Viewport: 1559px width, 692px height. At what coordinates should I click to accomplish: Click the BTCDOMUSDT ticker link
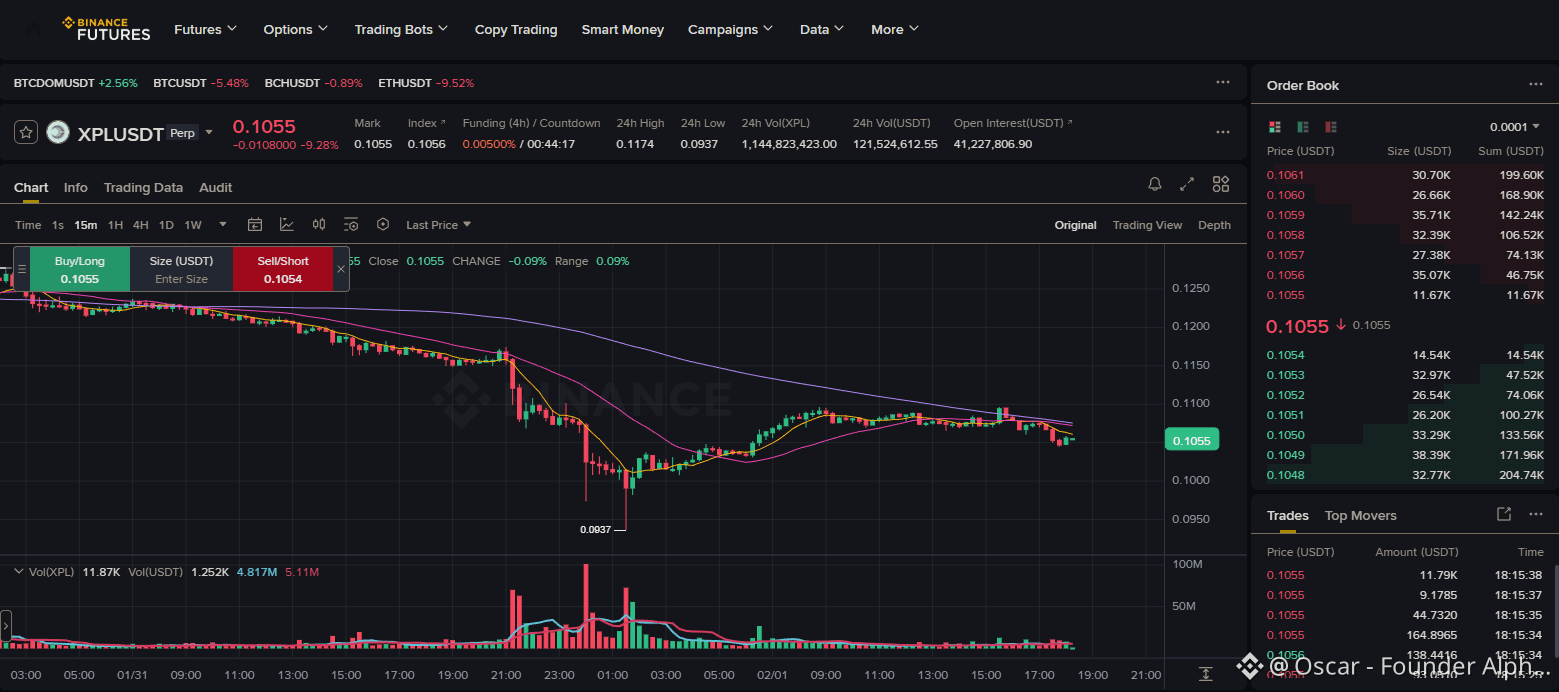76,82
